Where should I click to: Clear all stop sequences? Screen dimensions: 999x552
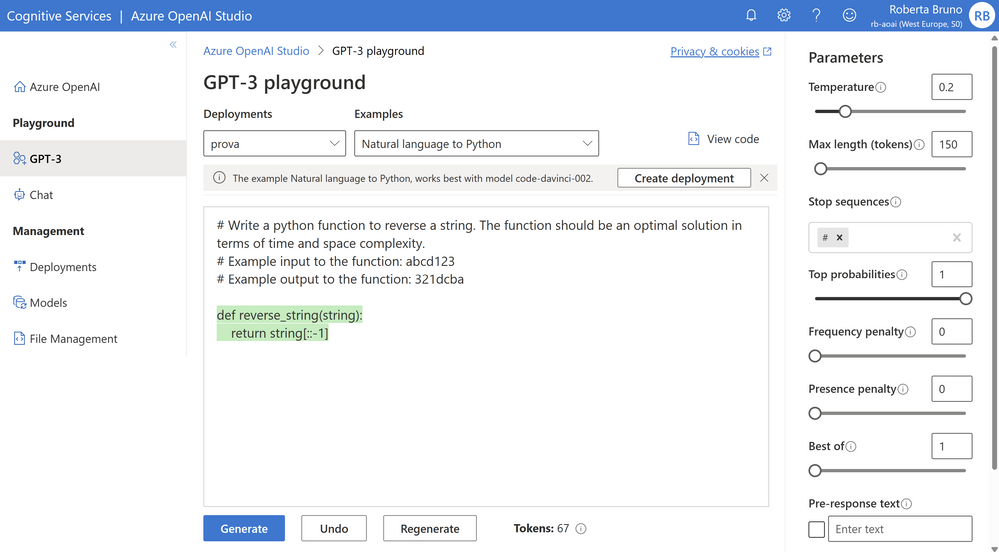956,238
